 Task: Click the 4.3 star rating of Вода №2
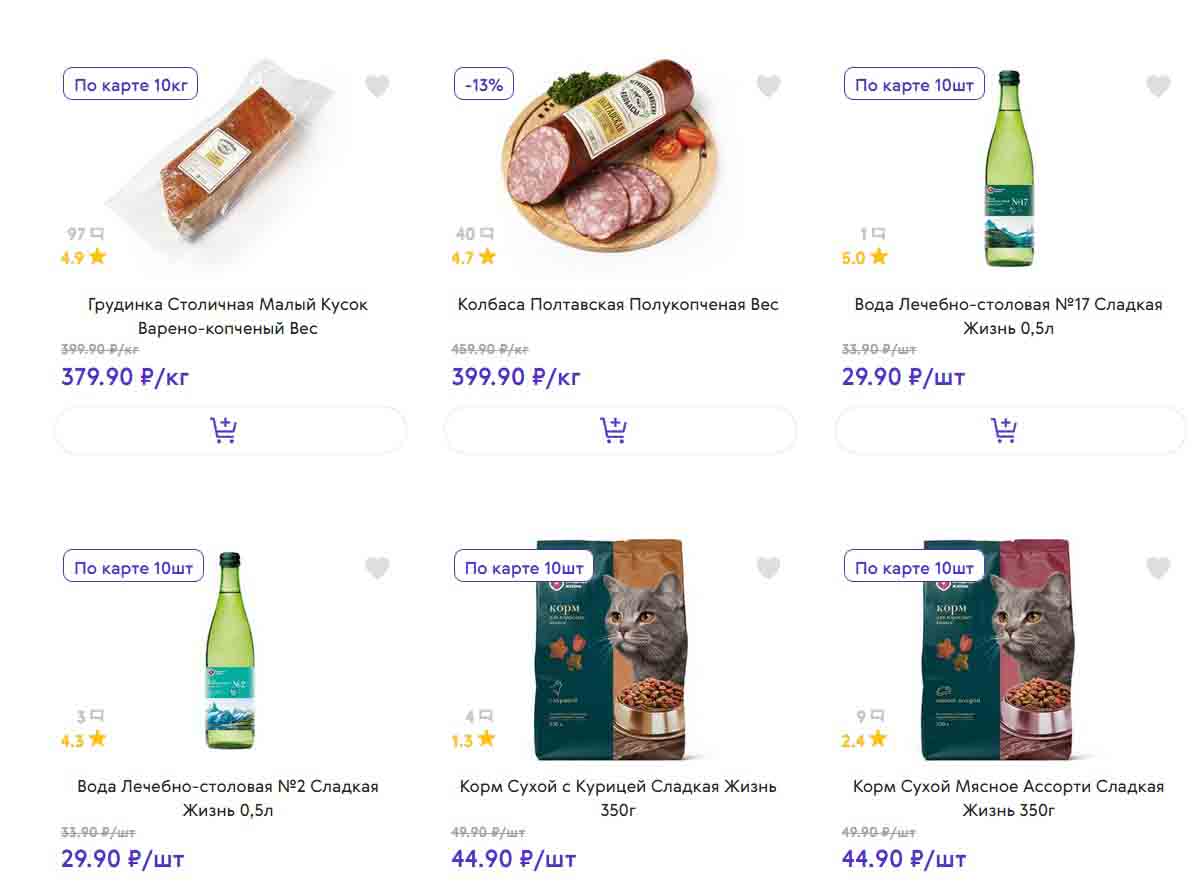point(84,740)
